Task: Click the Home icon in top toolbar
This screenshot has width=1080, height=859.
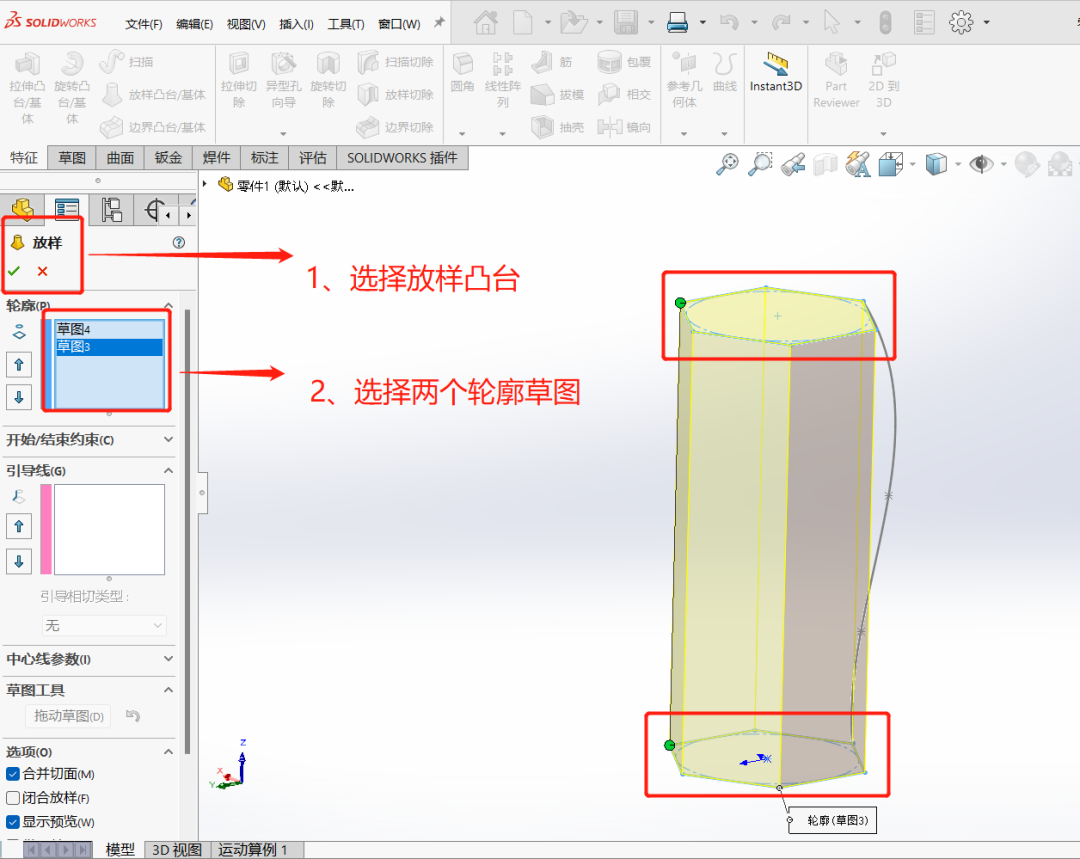Action: (x=486, y=23)
